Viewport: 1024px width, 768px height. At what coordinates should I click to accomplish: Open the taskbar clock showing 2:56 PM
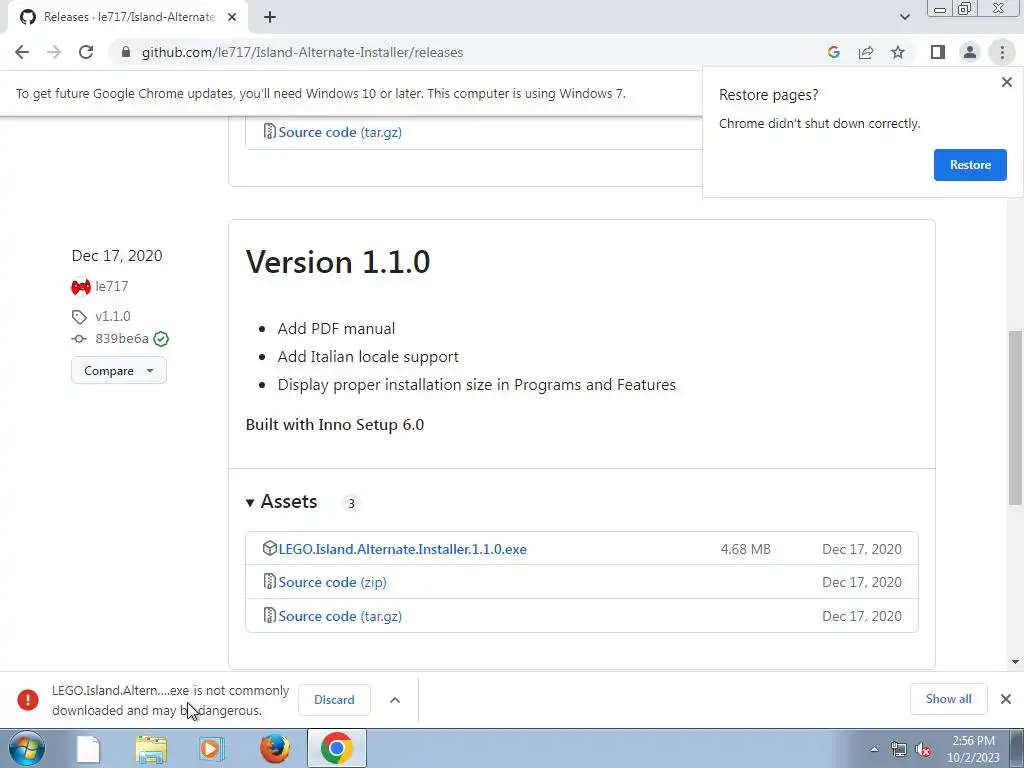973,749
